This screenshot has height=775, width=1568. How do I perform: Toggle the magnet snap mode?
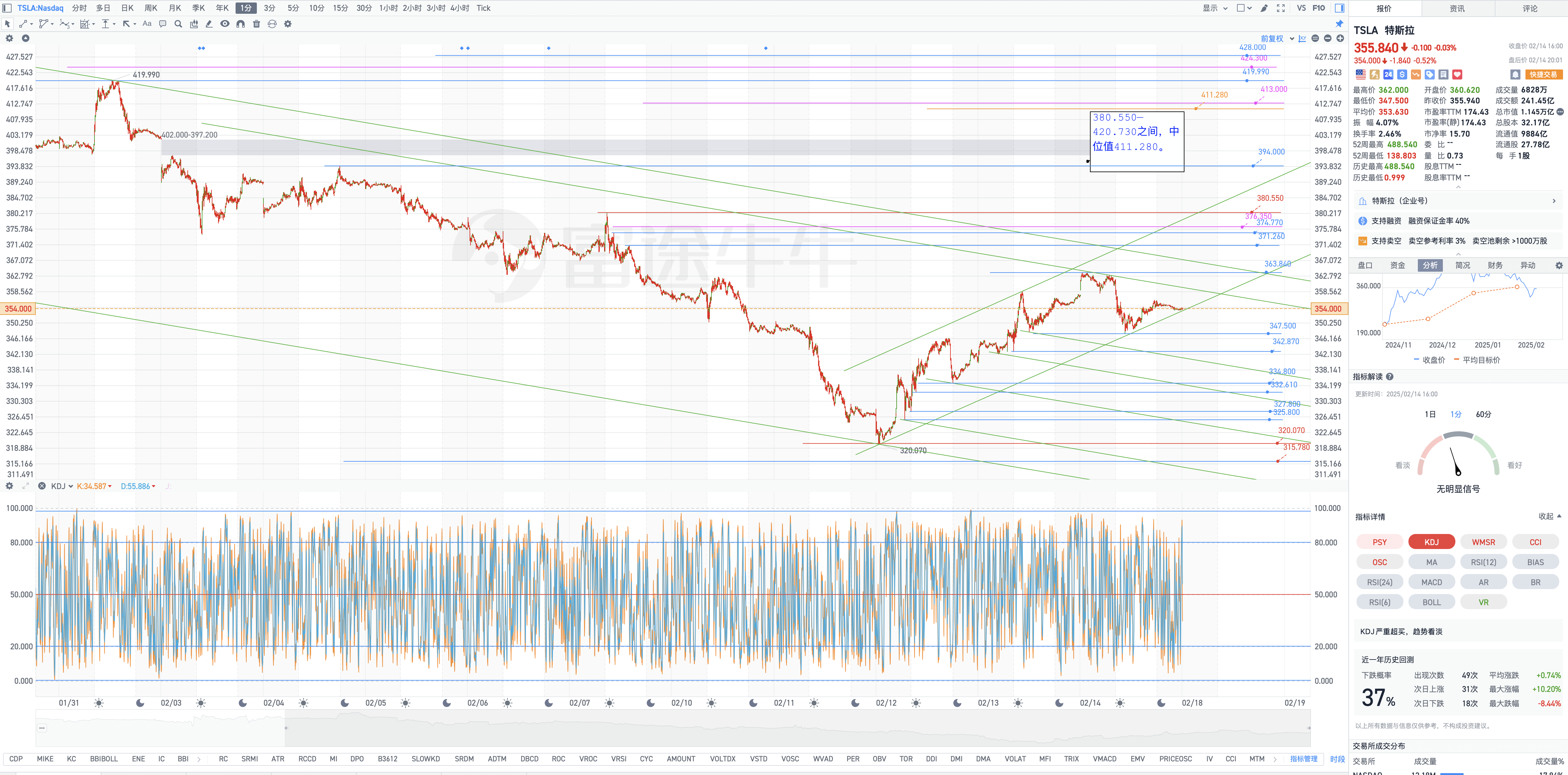tap(241, 24)
